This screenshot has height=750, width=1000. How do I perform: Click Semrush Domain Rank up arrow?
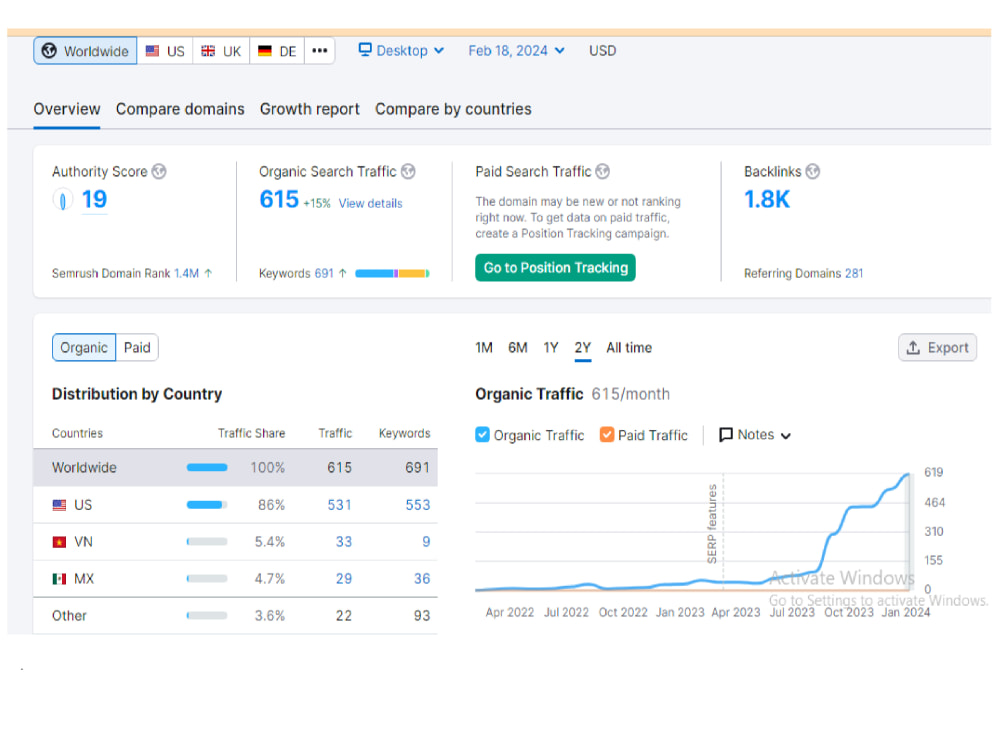pos(208,273)
